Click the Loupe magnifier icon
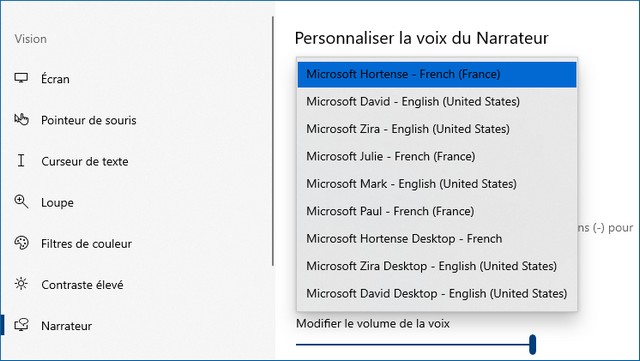Image resolution: width=640 pixels, height=361 pixels. [x=21, y=202]
